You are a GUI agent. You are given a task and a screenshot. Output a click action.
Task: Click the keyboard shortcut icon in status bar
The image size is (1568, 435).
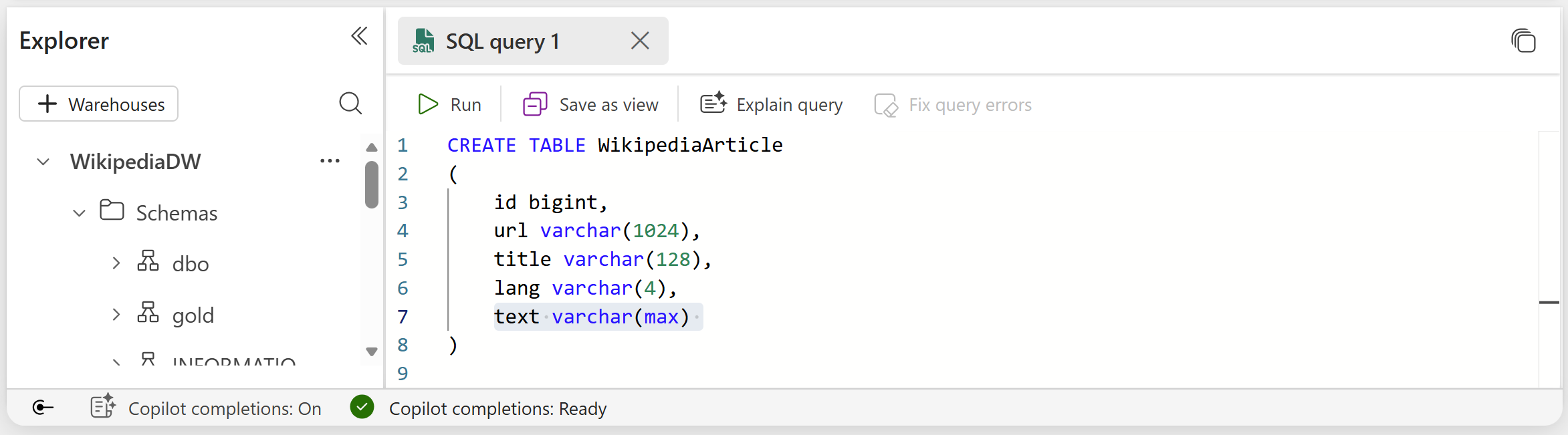point(43,408)
